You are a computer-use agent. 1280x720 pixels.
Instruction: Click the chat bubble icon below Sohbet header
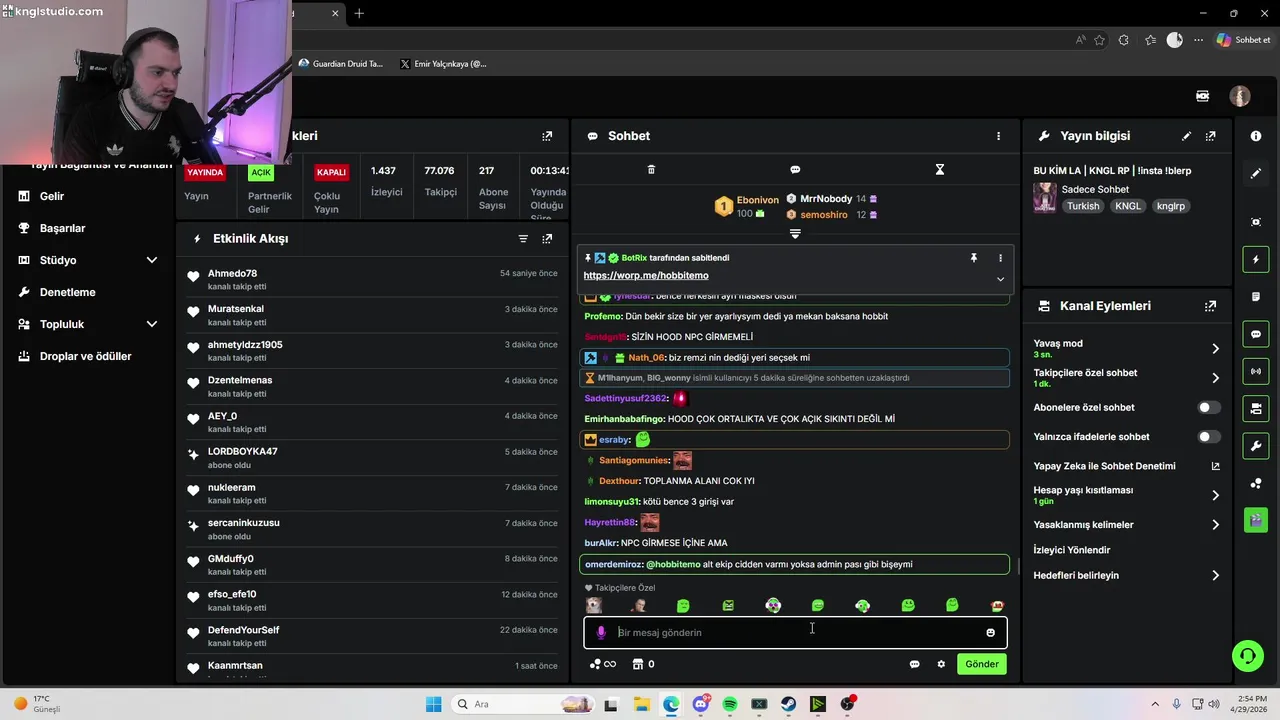[x=795, y=170]
